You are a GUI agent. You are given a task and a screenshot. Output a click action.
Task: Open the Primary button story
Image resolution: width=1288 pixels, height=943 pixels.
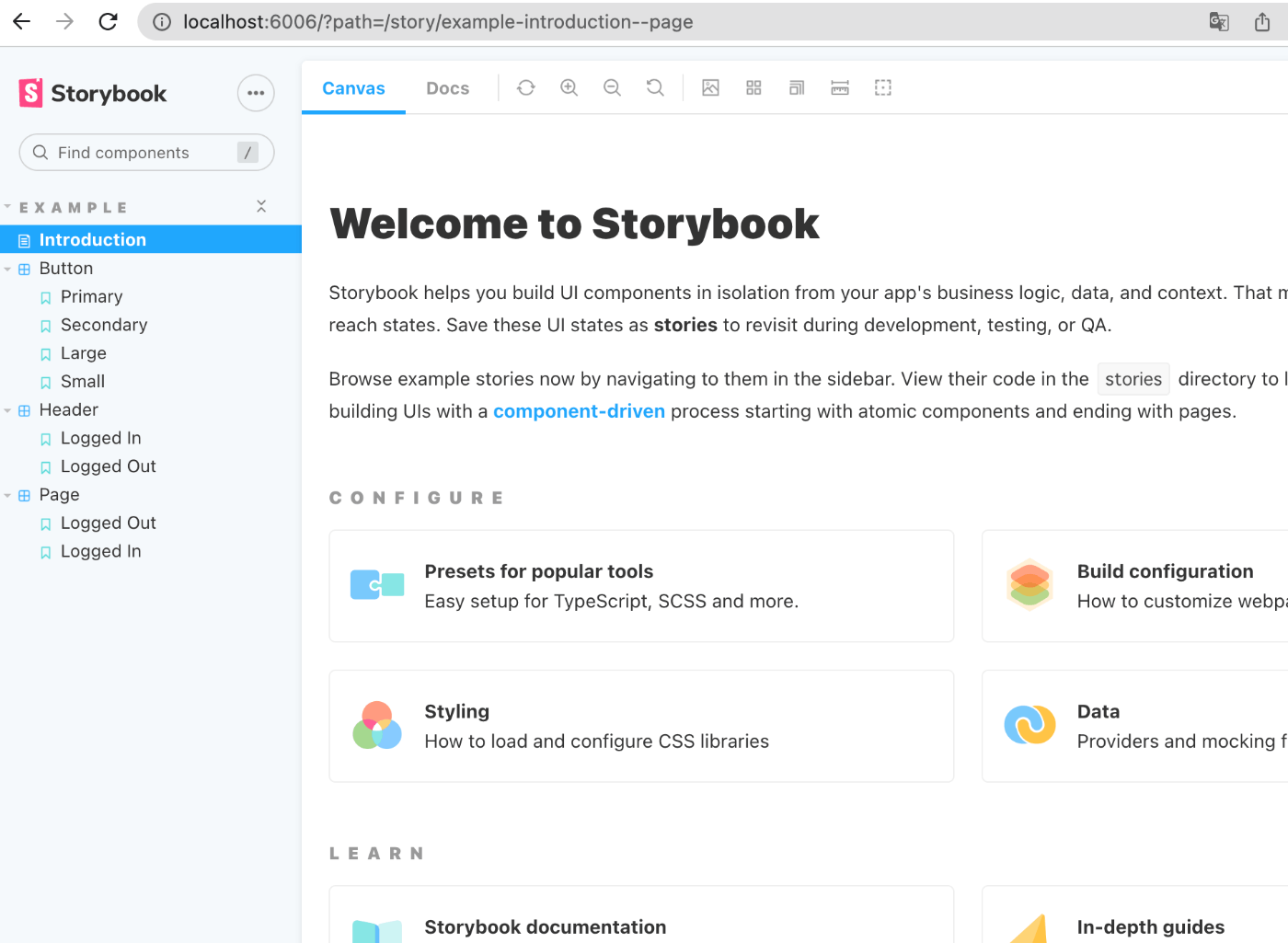tap(91, 296)
